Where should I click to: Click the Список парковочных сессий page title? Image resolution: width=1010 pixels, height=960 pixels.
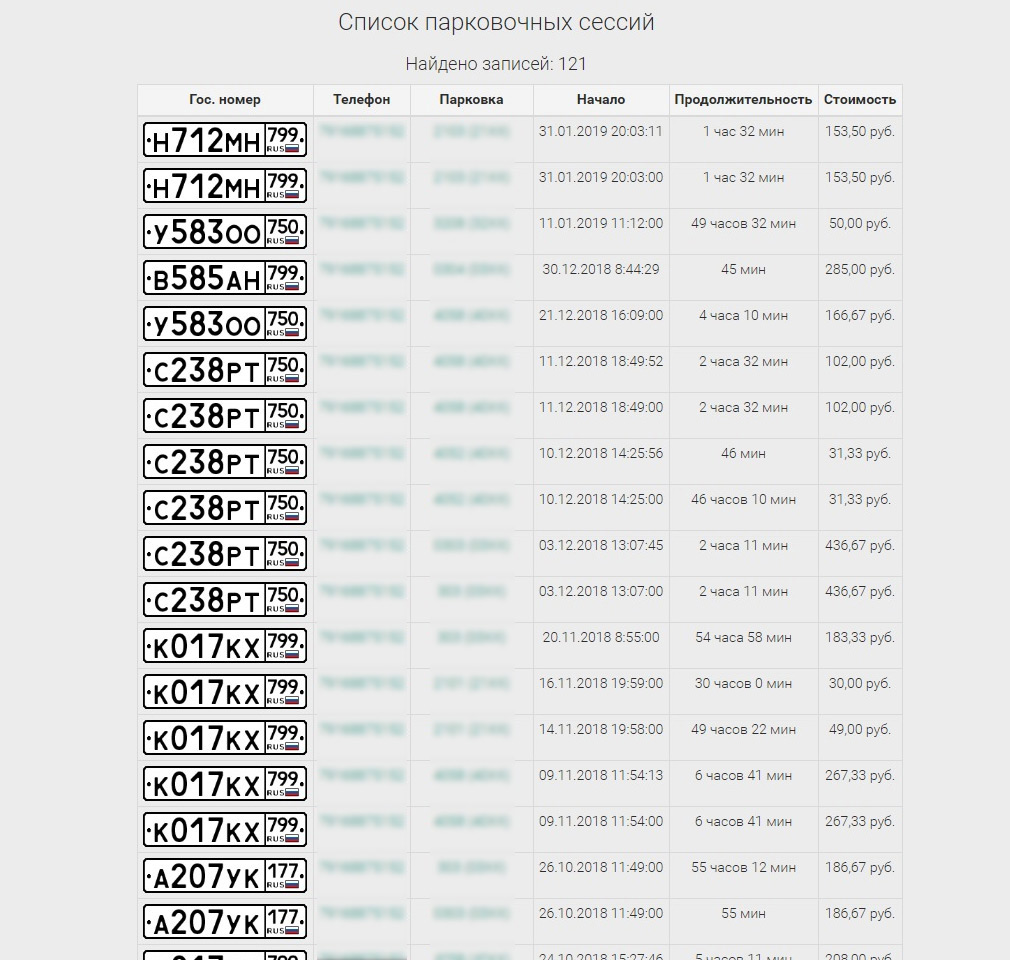click(x=496, y=23)
